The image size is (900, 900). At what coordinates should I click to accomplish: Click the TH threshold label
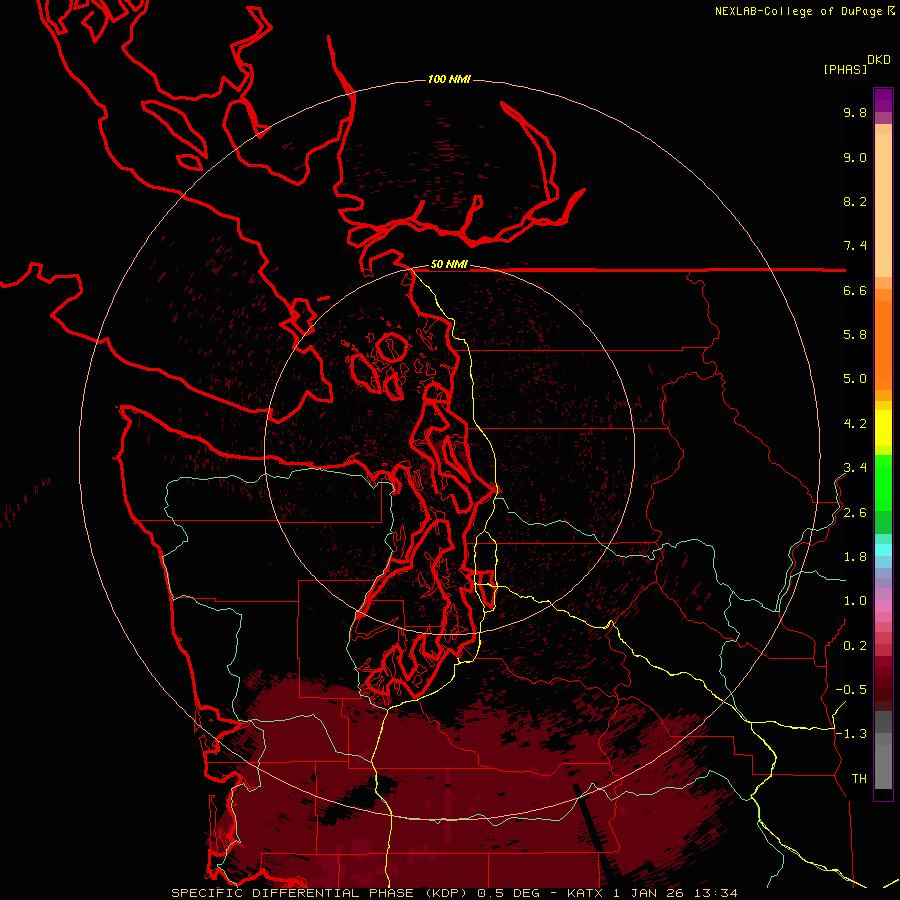(859, 779)
